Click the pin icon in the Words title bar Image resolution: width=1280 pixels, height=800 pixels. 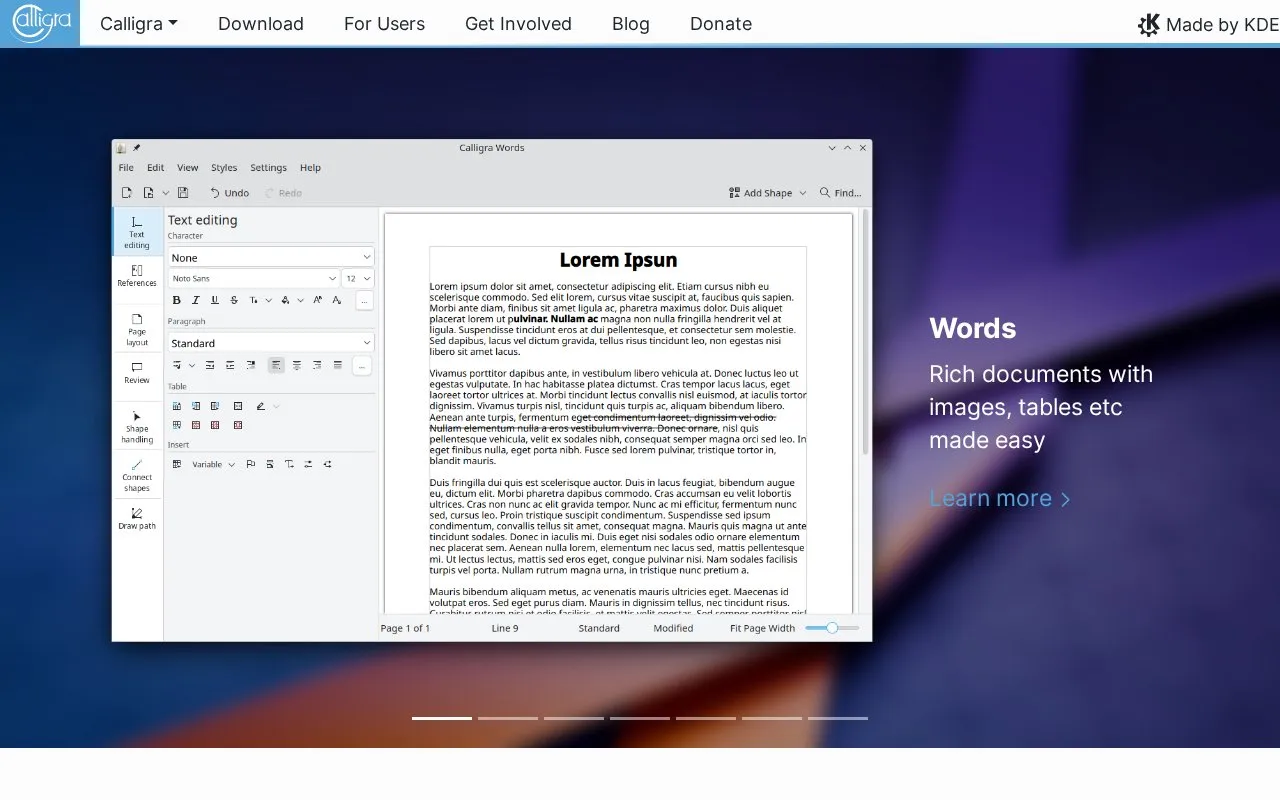pos(137,148)
